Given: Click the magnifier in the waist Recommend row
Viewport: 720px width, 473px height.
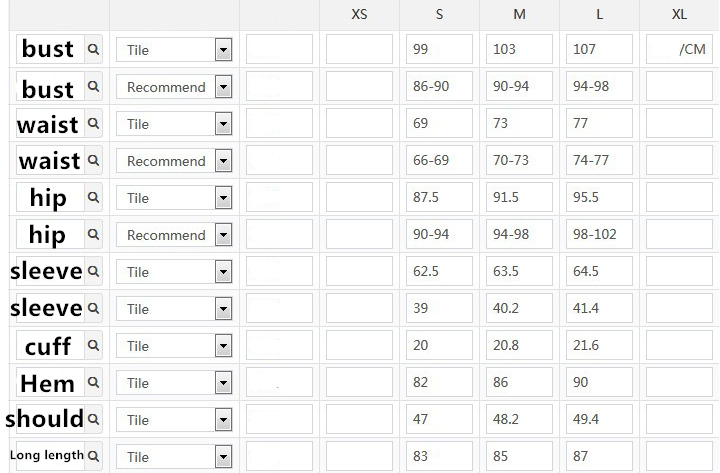Looking at the screenshot, I should pos(93,160).
